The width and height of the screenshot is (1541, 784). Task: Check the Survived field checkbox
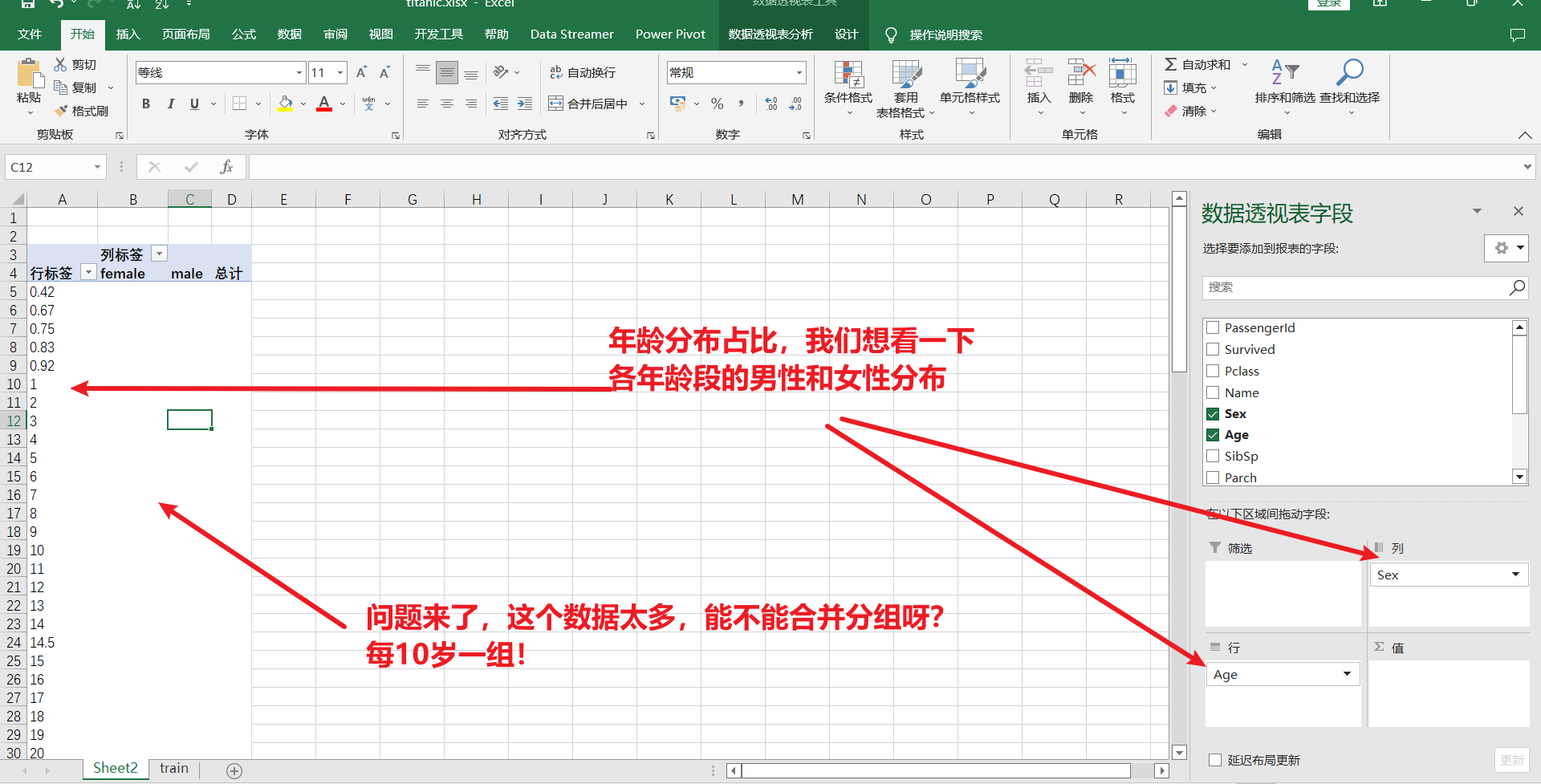pos(1213,349)
